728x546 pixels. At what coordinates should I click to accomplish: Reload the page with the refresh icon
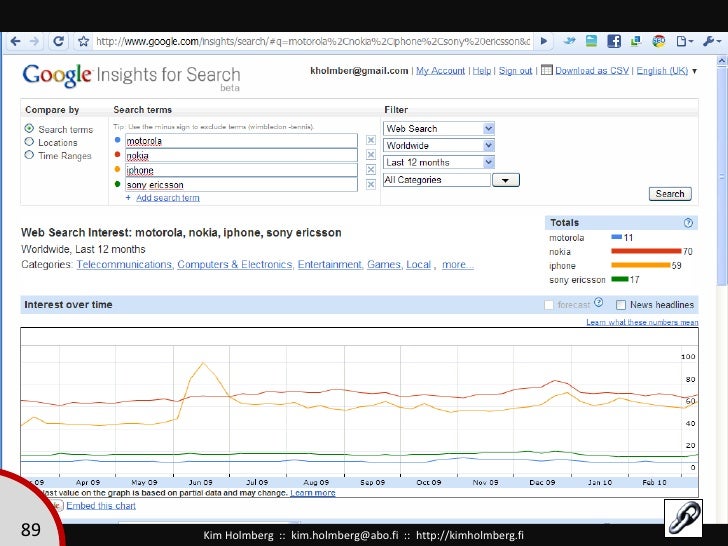click(x=59, y=42)
